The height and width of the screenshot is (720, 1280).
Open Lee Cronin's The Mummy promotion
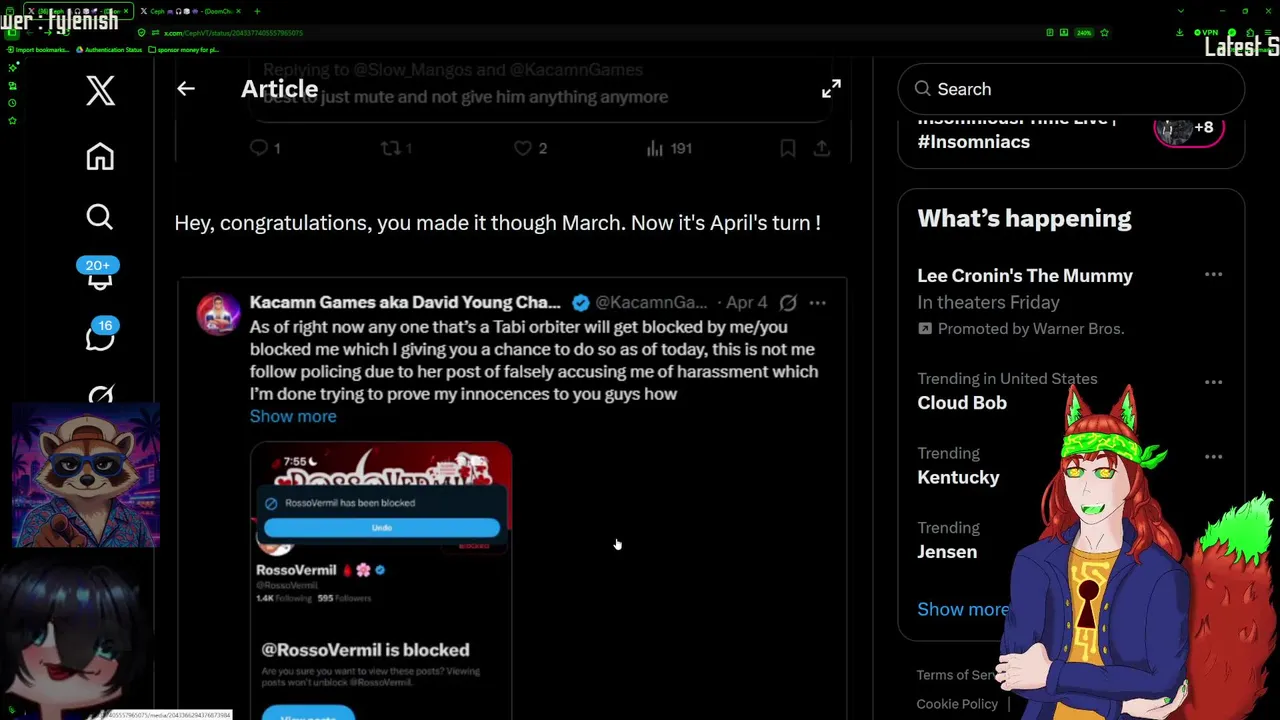pos(1025,275)
